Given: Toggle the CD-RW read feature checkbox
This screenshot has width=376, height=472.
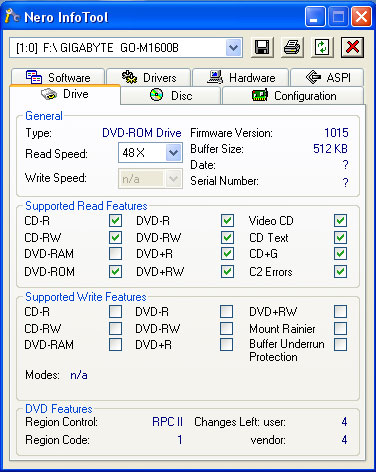Looking at the screenshot, I should [x=115, y=238].
